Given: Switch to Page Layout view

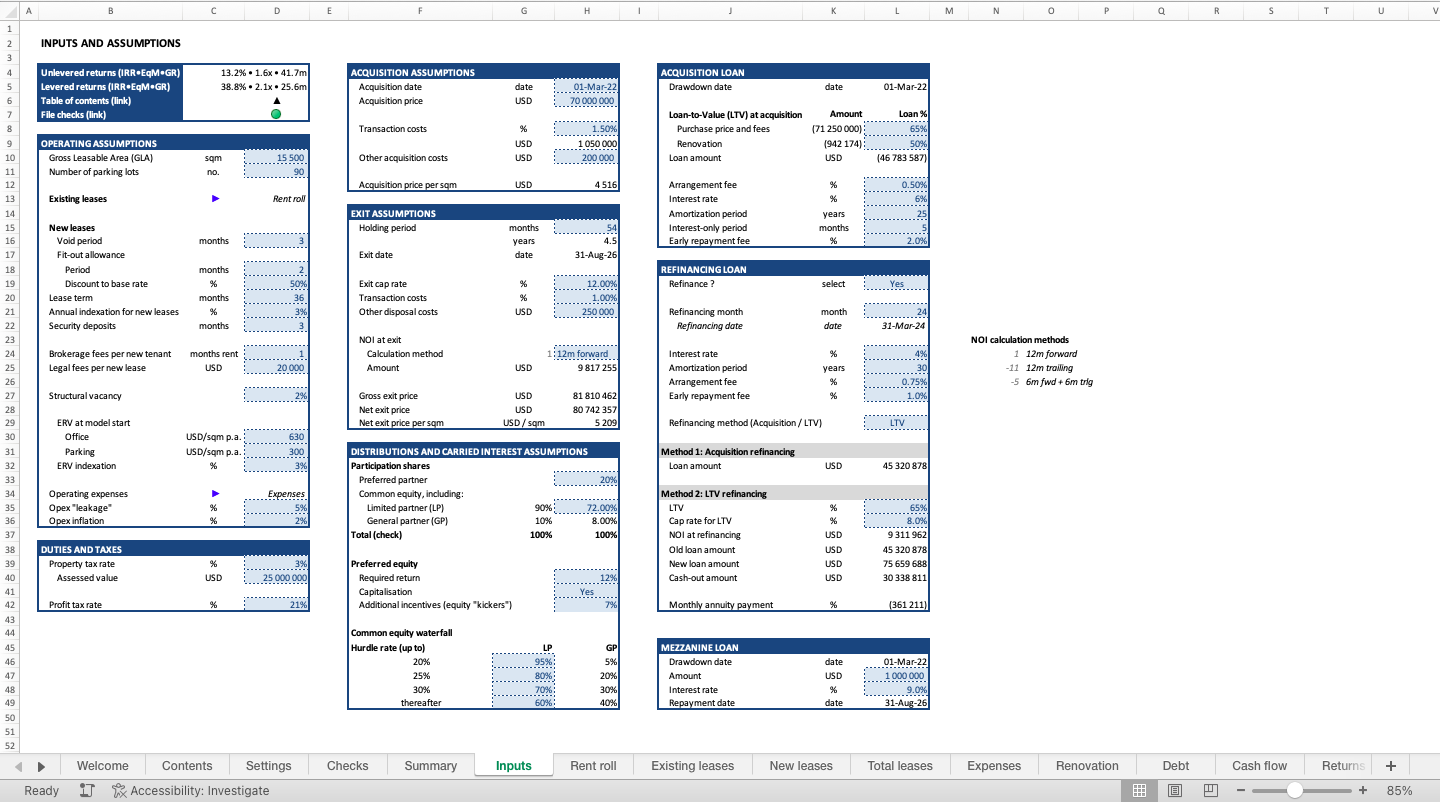Looking at the screenshot, I should [1175, 790].
